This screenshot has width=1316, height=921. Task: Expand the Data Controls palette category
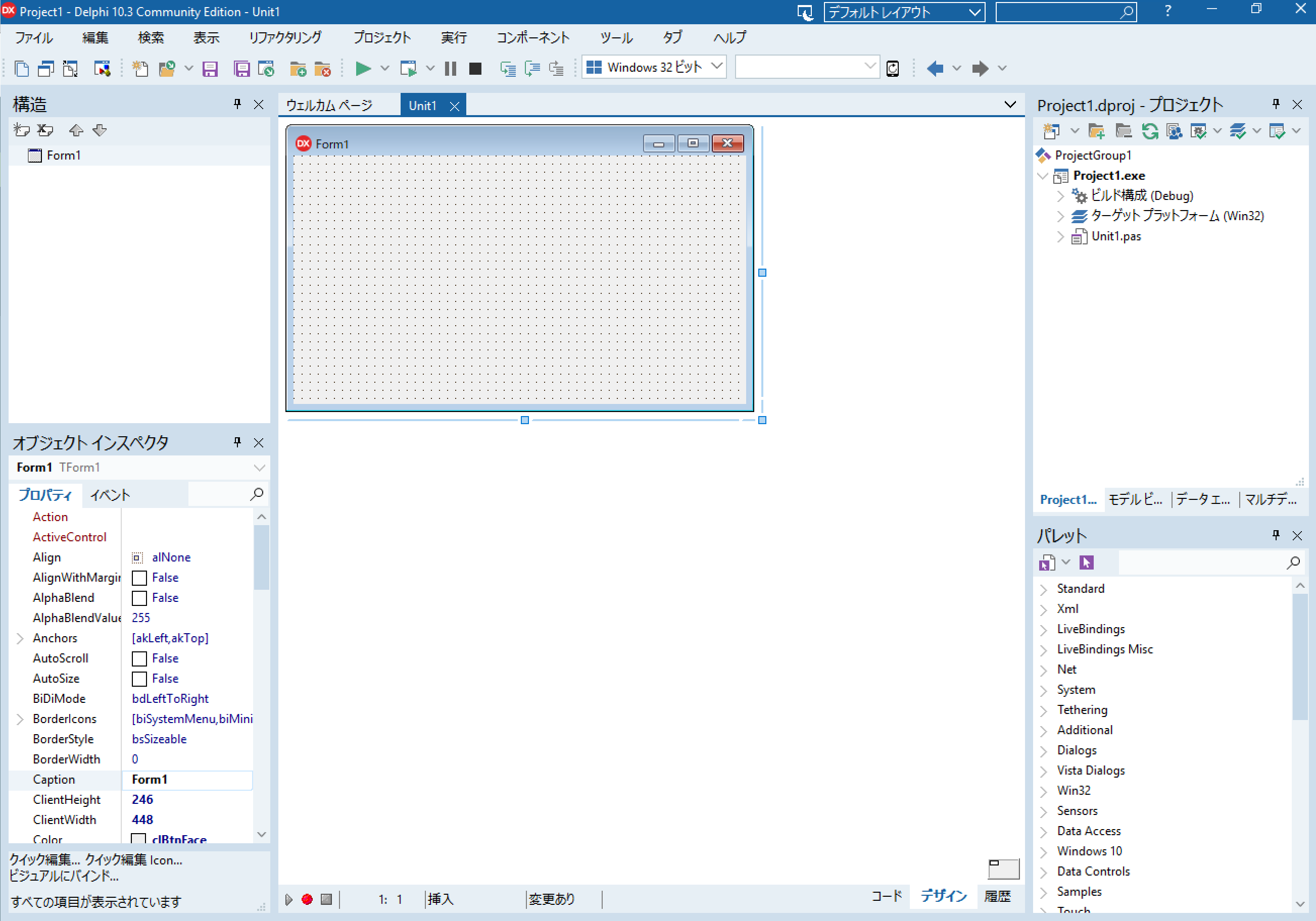click(x=1044, y=872)
